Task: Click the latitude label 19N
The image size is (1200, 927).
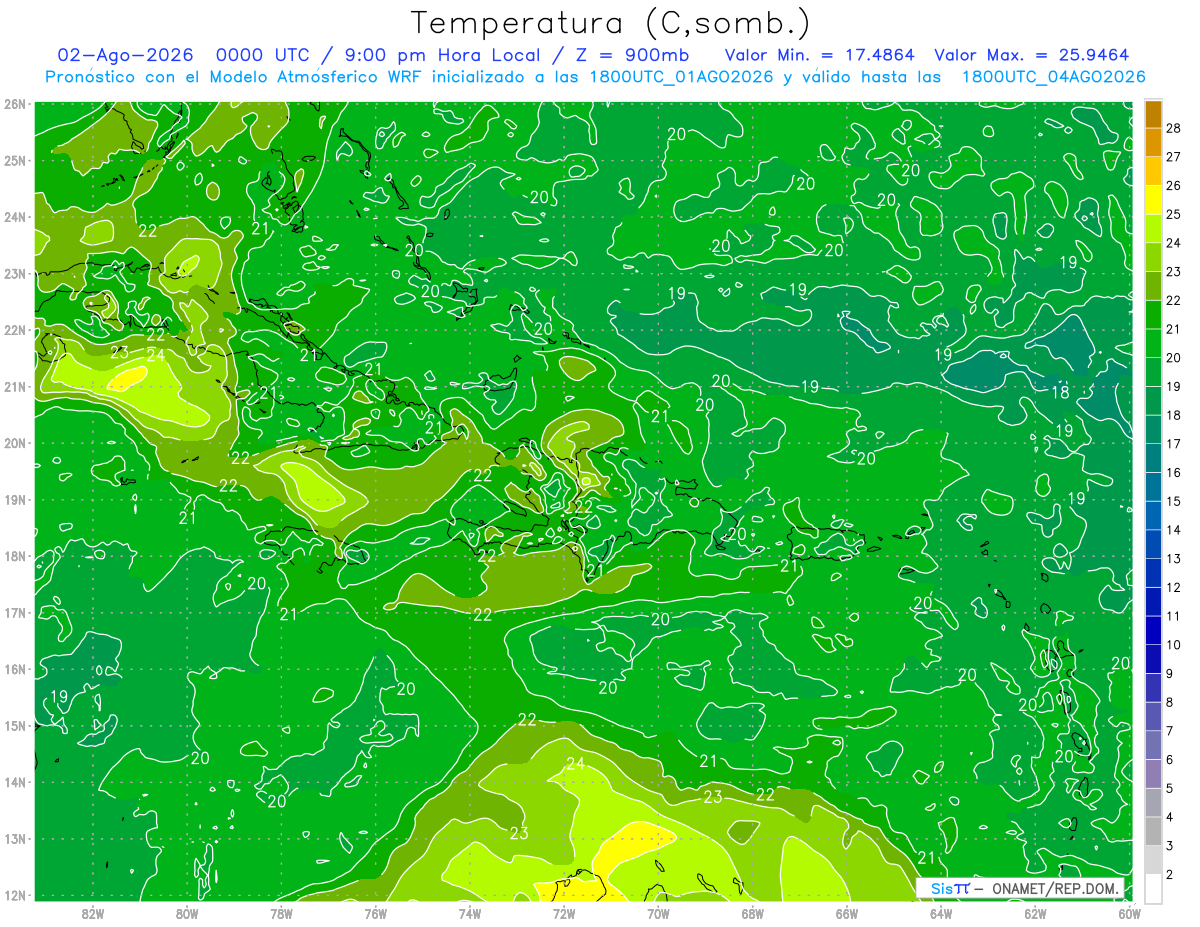Action: coord(15,500)
